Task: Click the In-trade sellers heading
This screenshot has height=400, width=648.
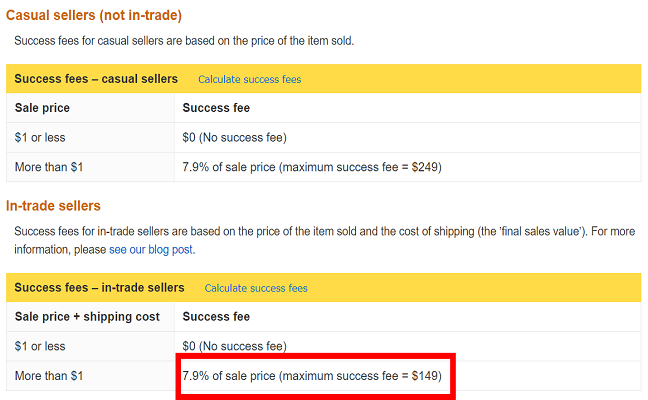Action: [53, 206]
